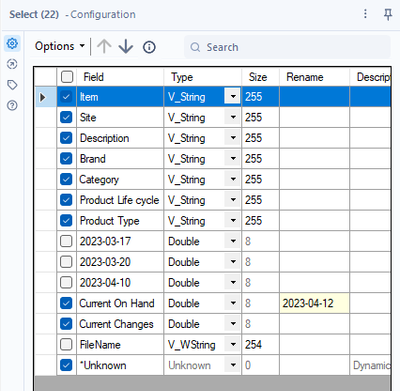The image size is (400, 391).
Task: Uncheck the Category field checkbox
Action: pos(66,179)
